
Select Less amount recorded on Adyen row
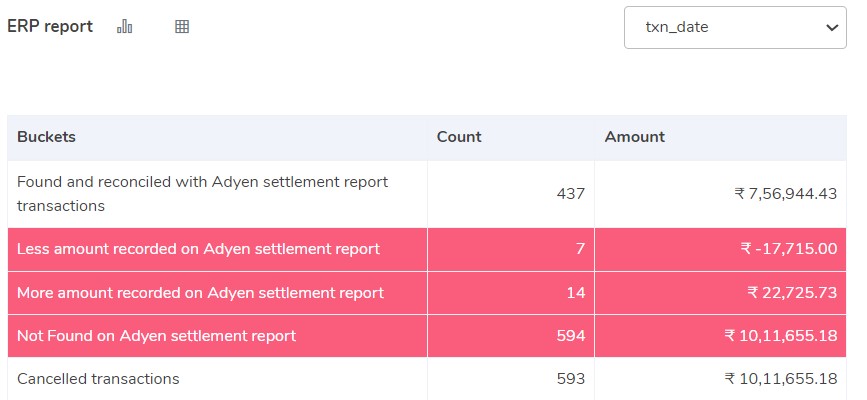click(x=198, y=249)
